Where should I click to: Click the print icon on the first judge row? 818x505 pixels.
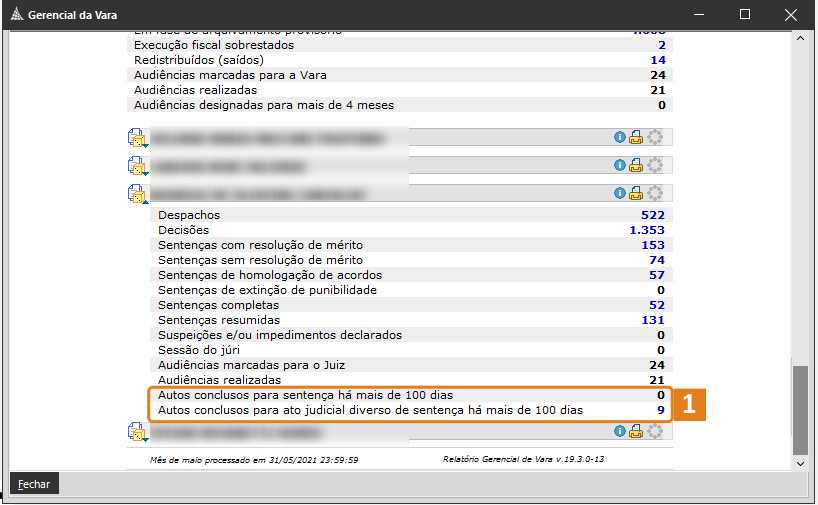(636, 137)
